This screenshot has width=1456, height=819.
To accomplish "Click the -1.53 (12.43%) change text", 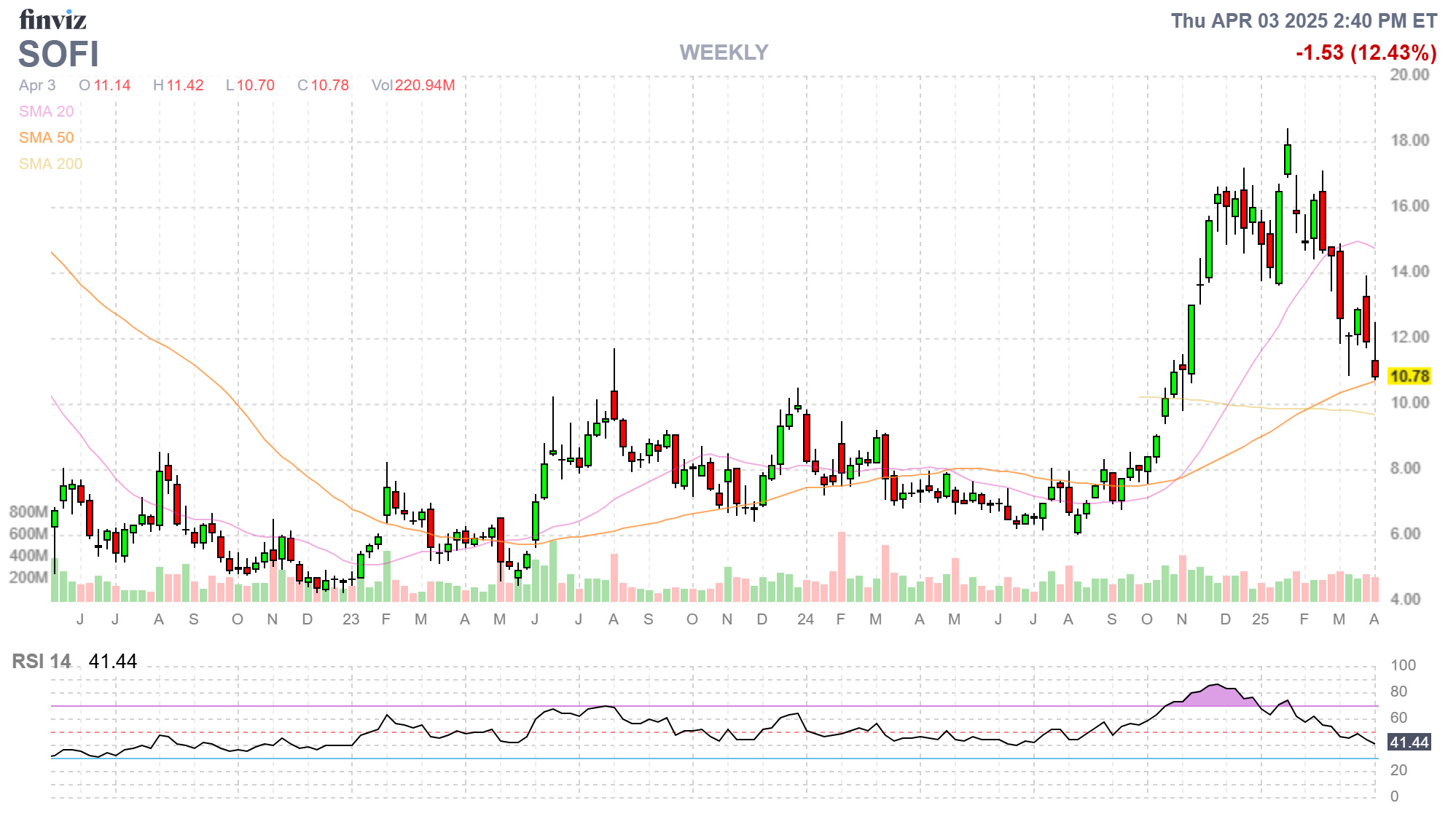I will (x=1366, y=52).
